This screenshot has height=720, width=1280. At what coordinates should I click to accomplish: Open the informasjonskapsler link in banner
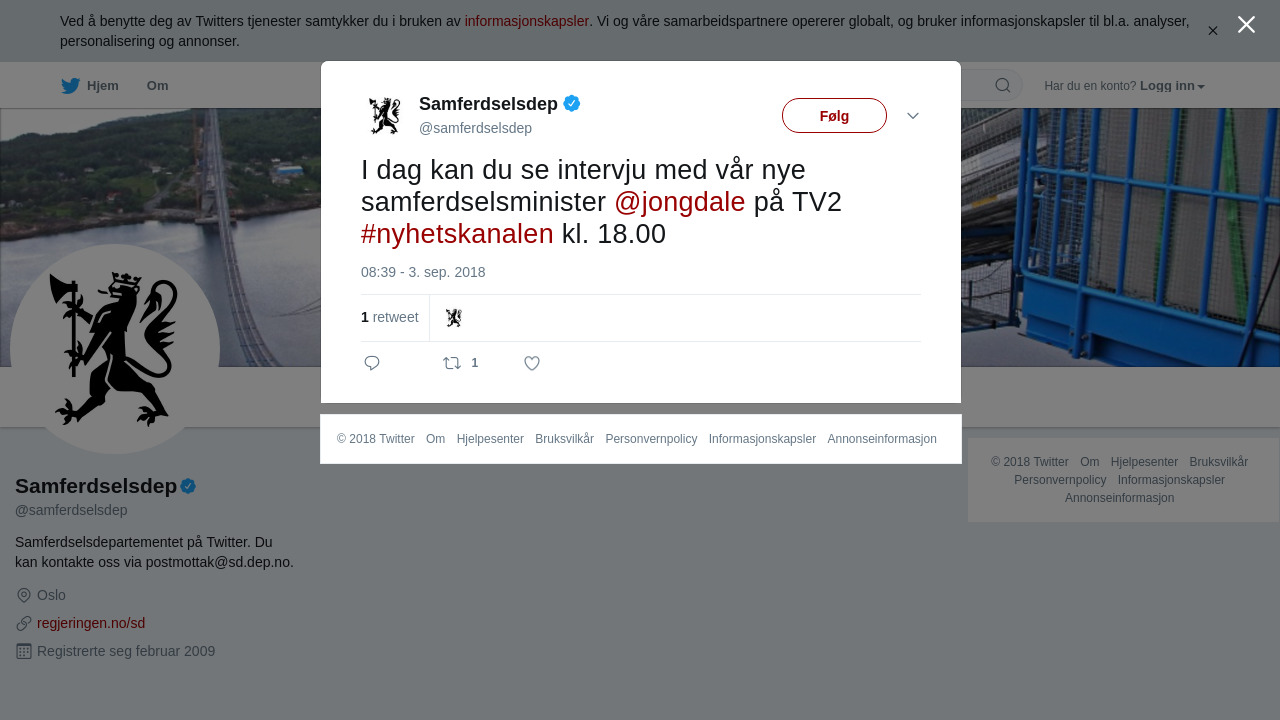pyautogui.click(x=527, y=21)
